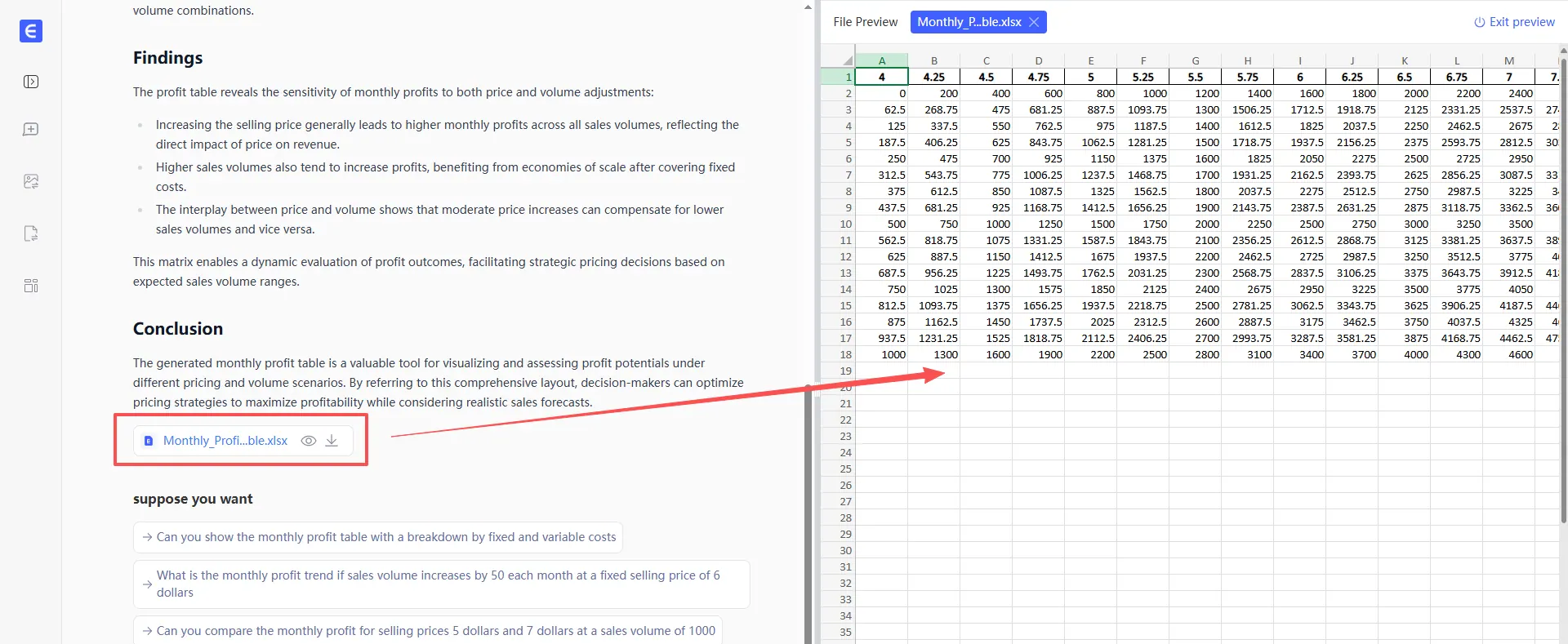Open the templates grid icon in the sidebar

31,286
